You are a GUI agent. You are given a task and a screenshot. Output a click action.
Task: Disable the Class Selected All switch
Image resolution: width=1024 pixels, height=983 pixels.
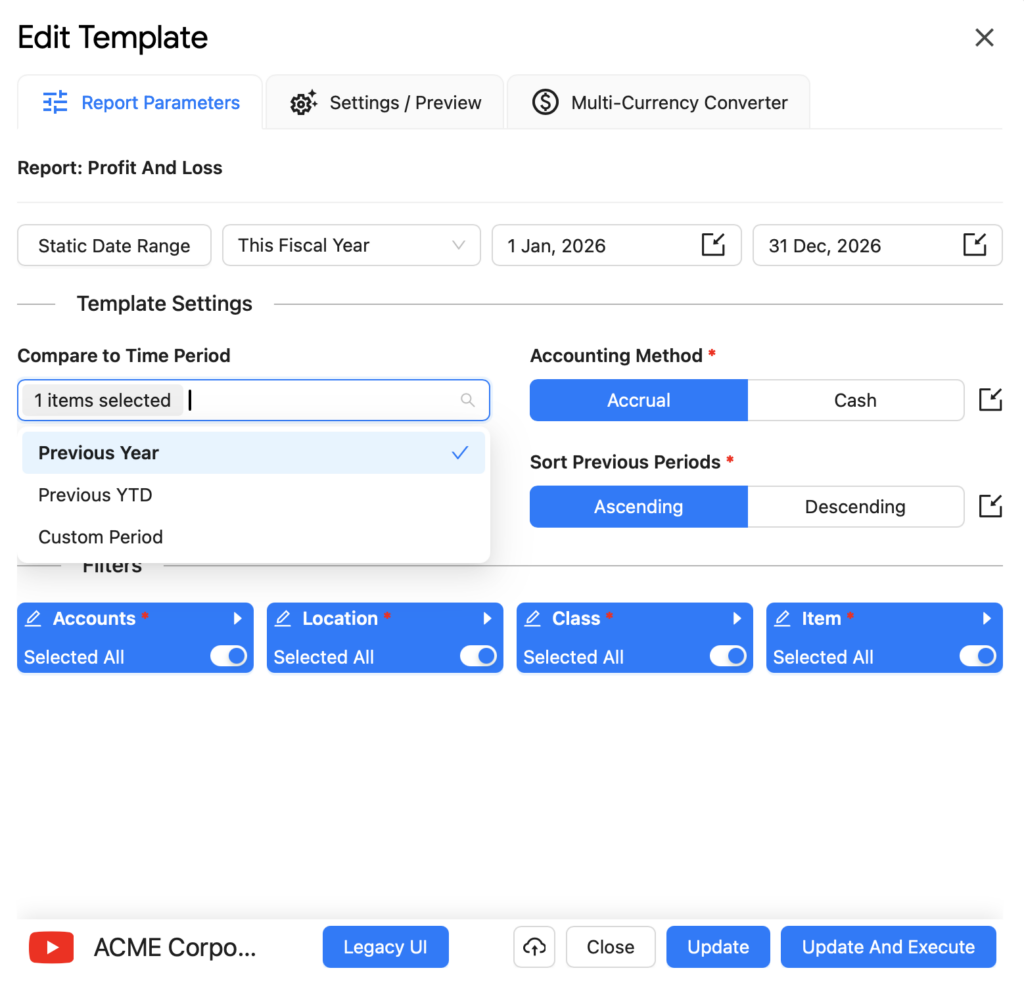pos(728,656)
